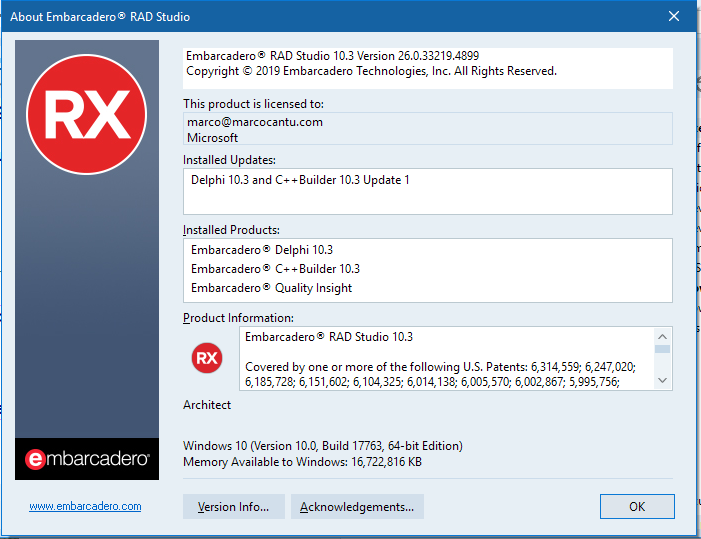The image size is (701, 539).
Task: Close the About RAD Studio dialog
Action: tap(673, 16)
